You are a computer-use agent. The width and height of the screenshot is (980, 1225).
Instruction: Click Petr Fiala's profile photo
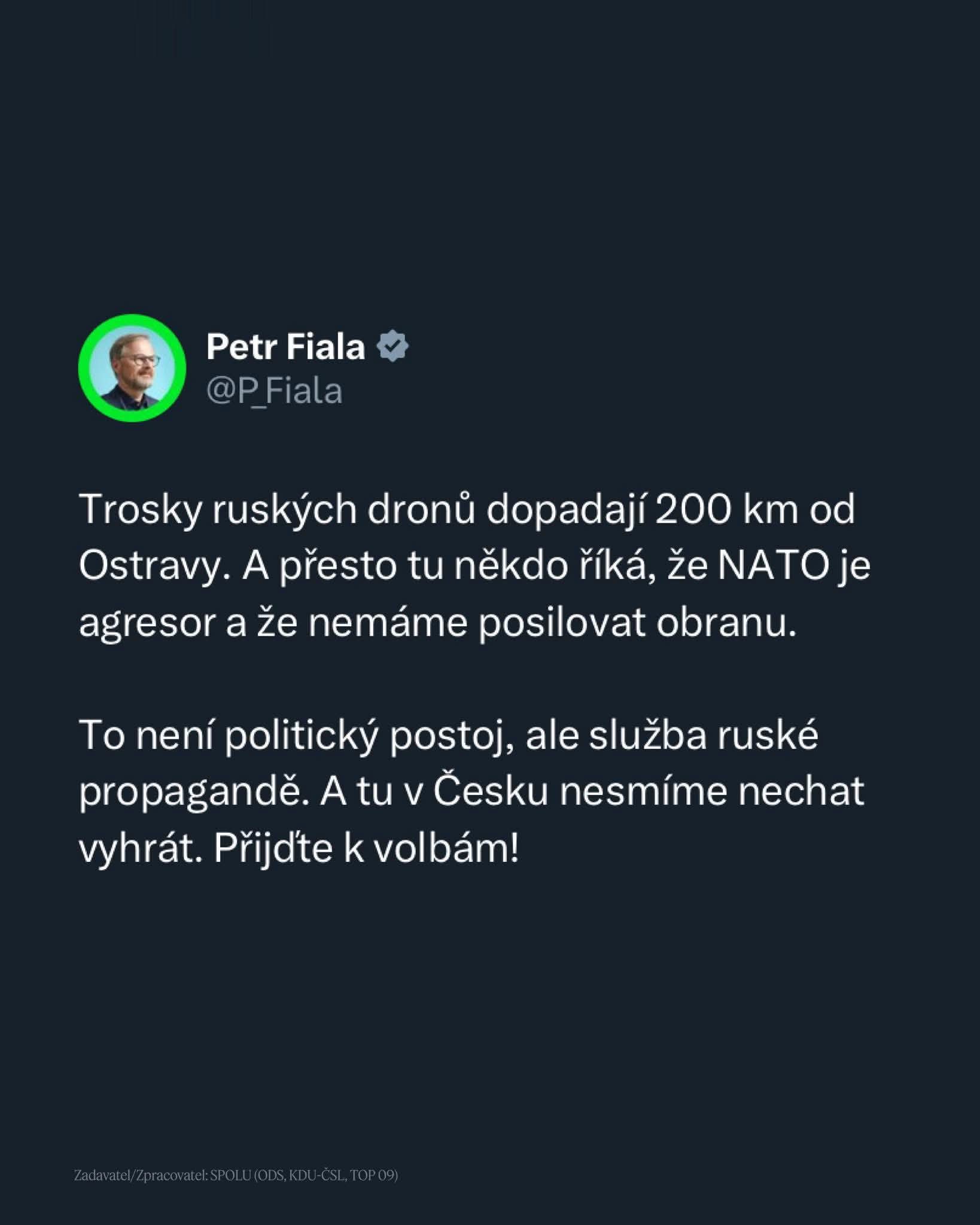tap(132, 368)
